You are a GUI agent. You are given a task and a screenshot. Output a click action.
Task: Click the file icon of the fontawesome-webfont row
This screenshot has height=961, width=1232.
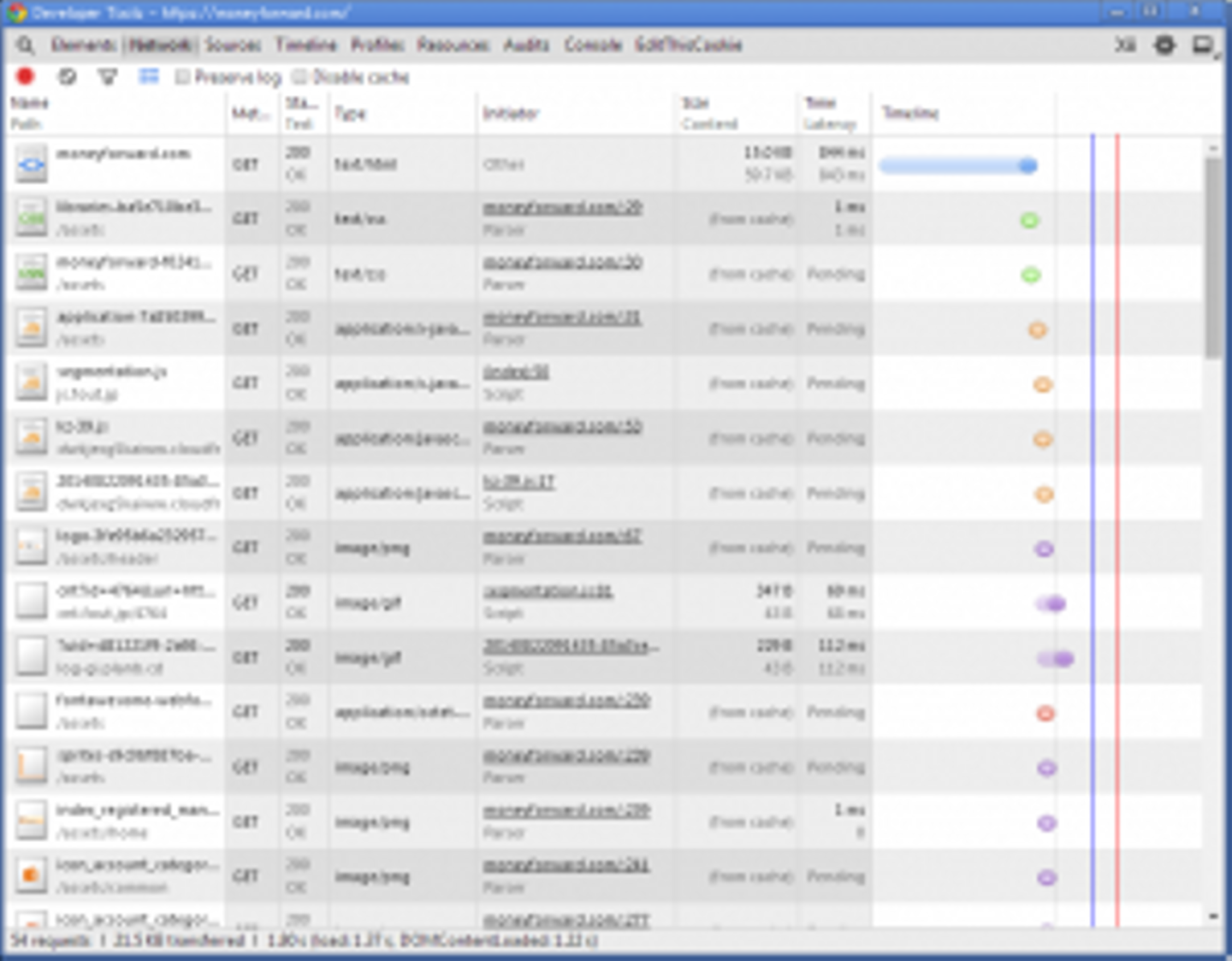coord(32,712)
